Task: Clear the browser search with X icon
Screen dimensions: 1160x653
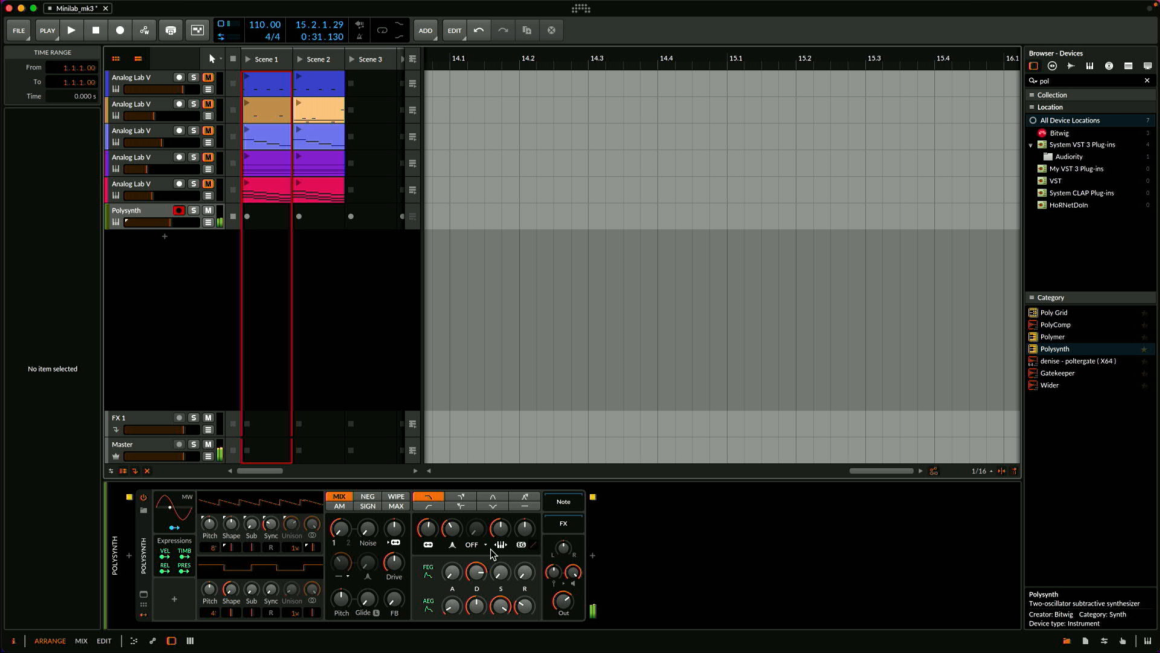Action: (1147, 81)
